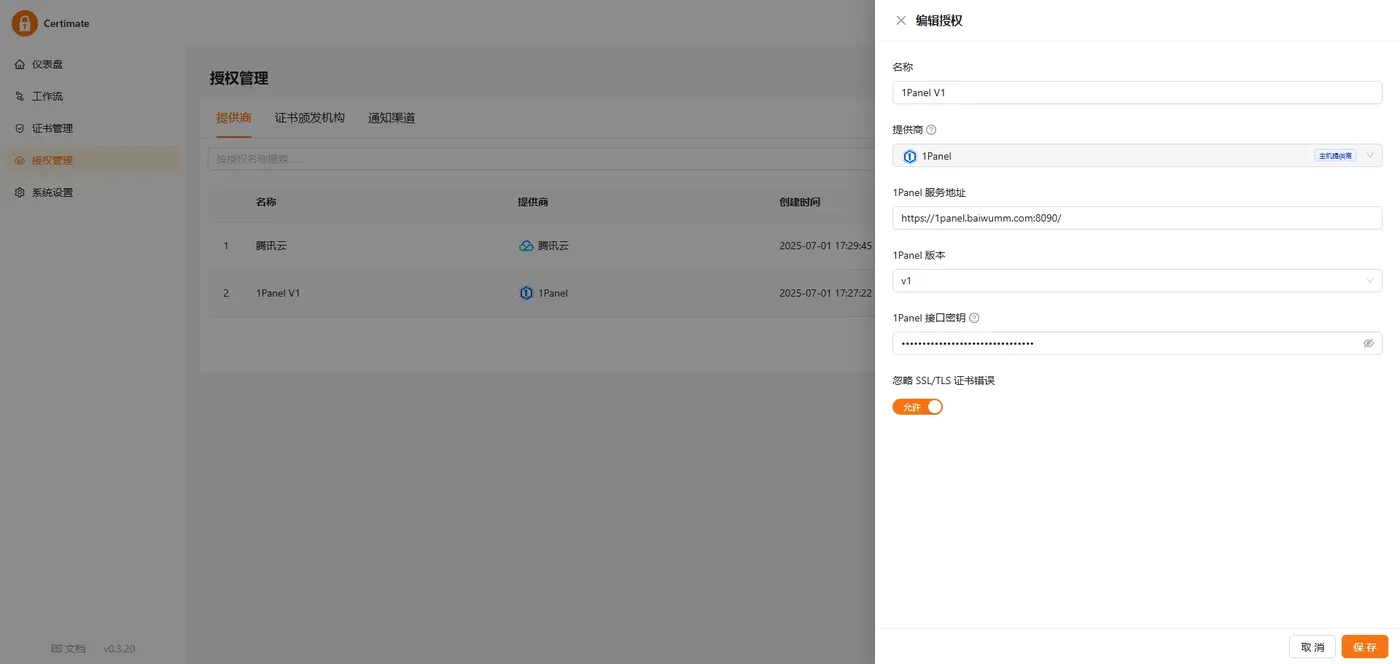
Task: Open the 1Panel 版本 v1 dropdown
Action: [x=1137, y=281]
